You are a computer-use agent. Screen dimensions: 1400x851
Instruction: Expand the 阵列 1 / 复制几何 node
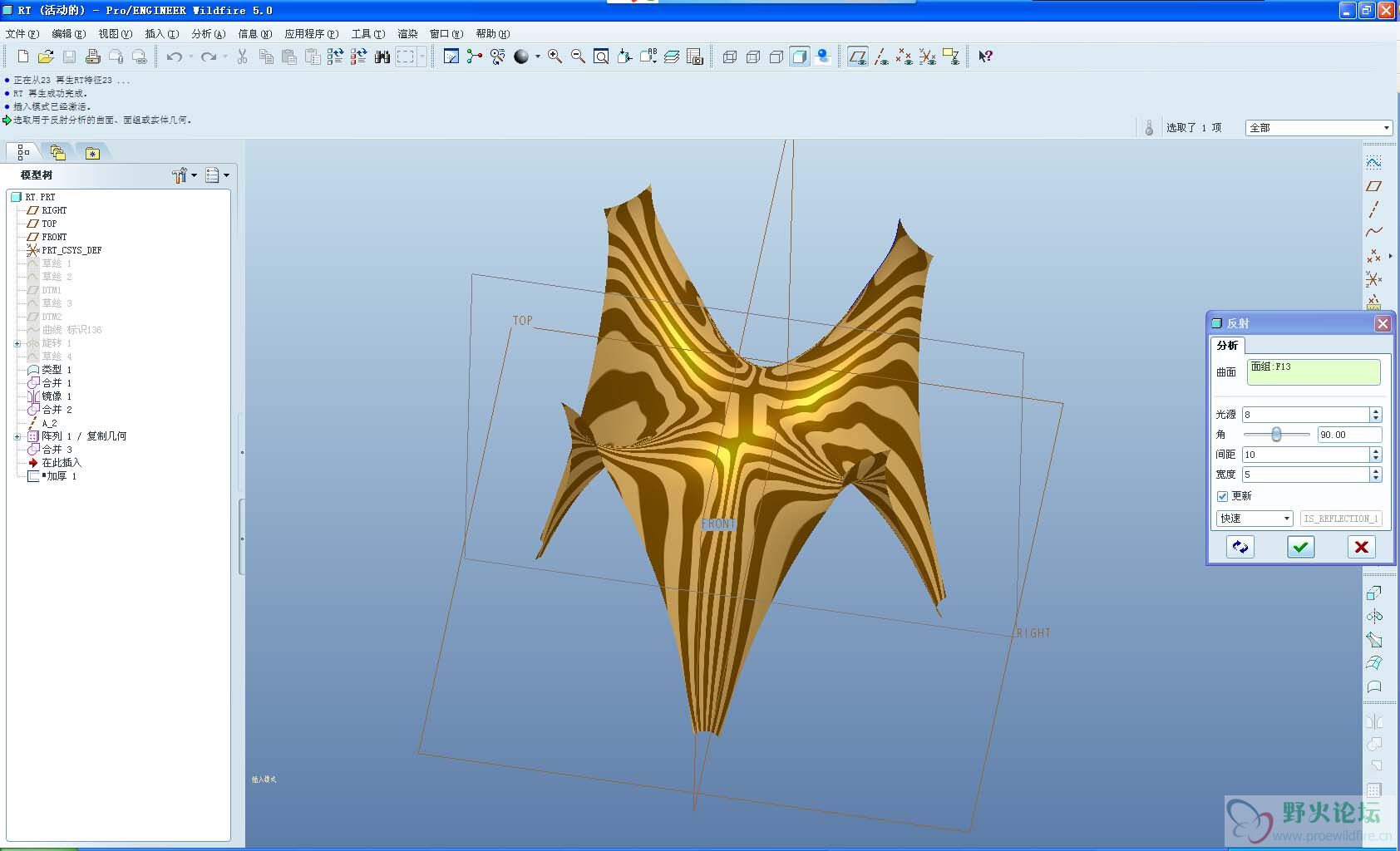17,436
